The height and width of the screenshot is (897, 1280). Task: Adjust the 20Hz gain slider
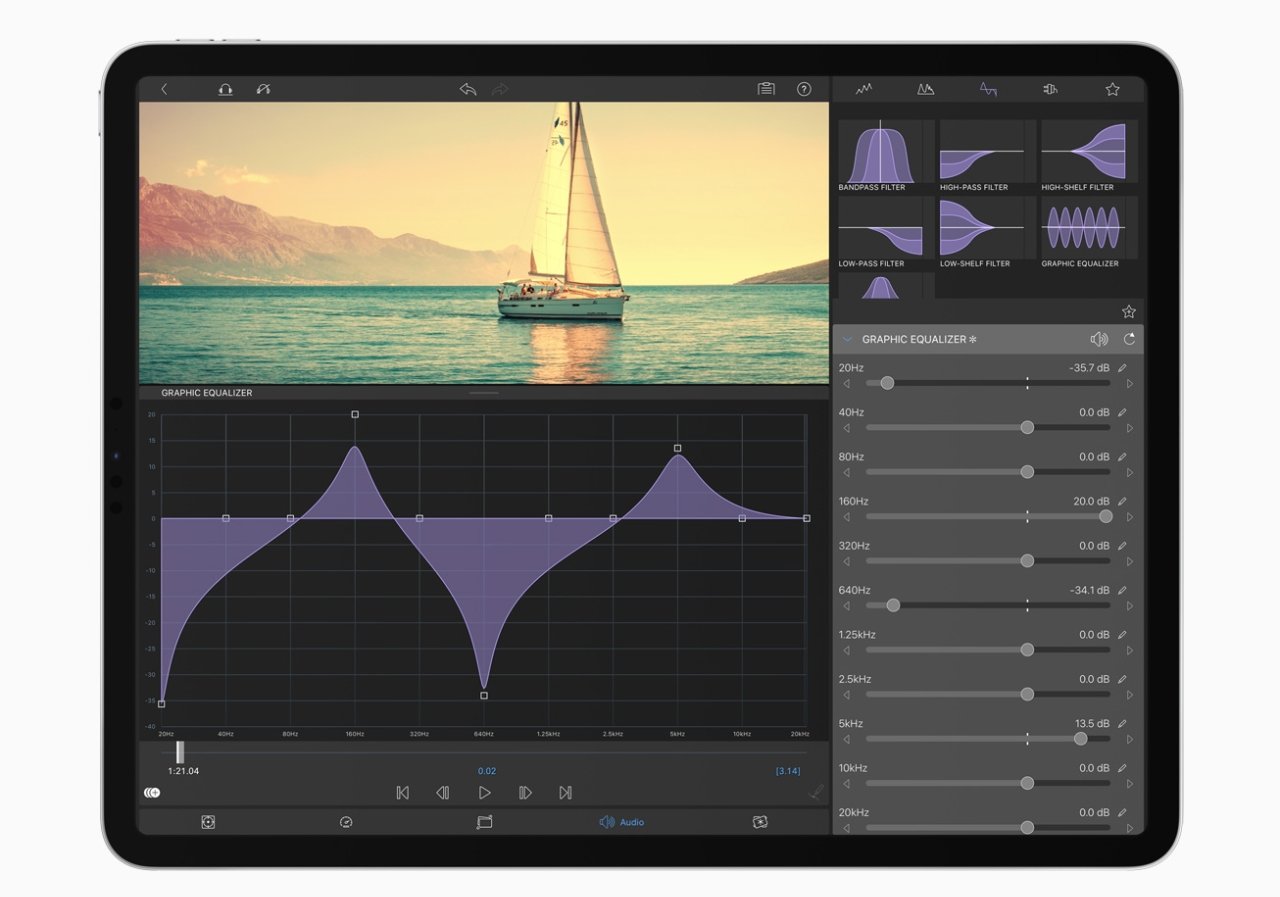click(x=887, y=383)
